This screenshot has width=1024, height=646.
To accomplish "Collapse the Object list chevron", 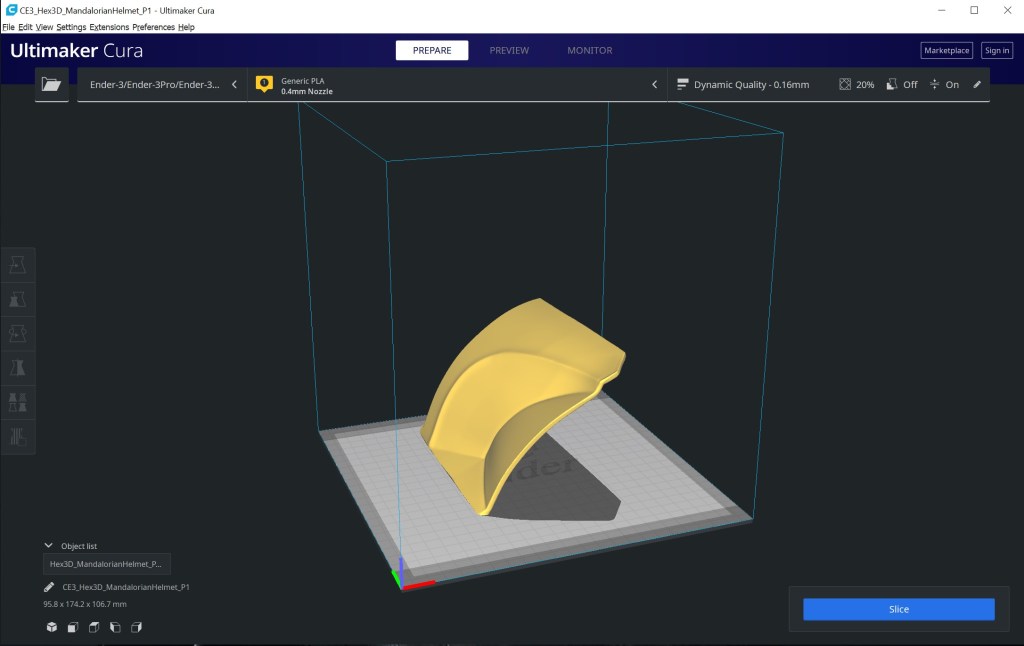I will 48,546.
